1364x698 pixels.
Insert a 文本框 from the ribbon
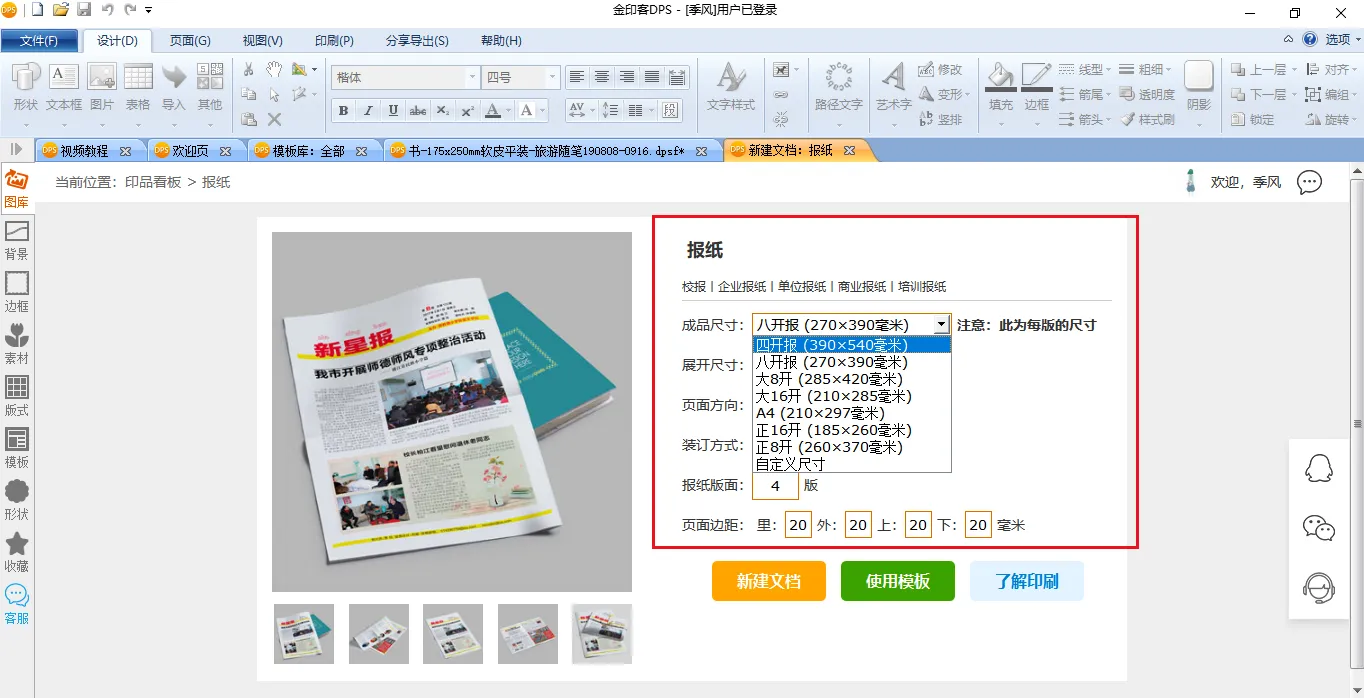tap(64, 87)
